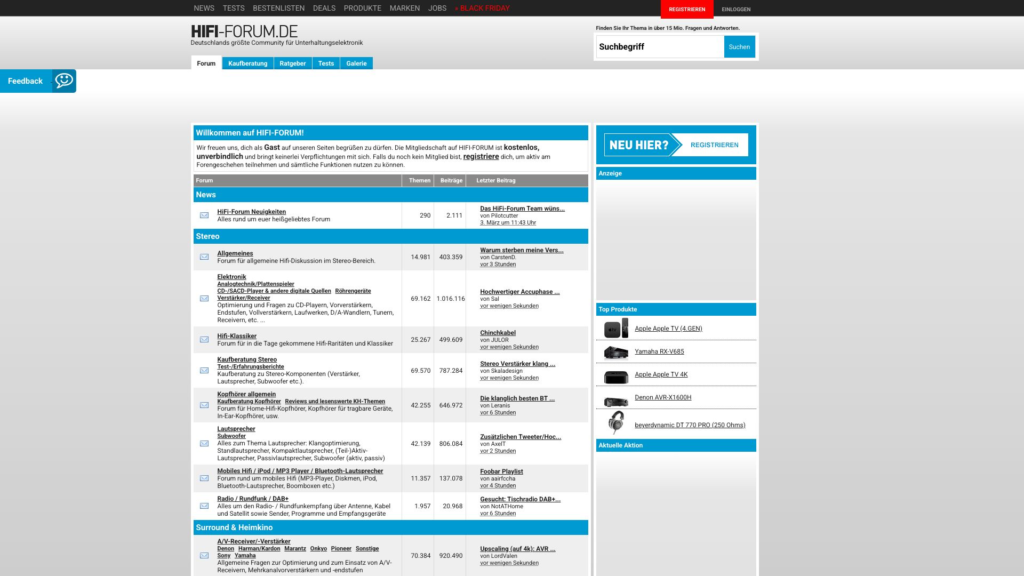Open latest post Foobar Playlist
The width and height of the screenshot is (1024, 576).
[502, 472]
